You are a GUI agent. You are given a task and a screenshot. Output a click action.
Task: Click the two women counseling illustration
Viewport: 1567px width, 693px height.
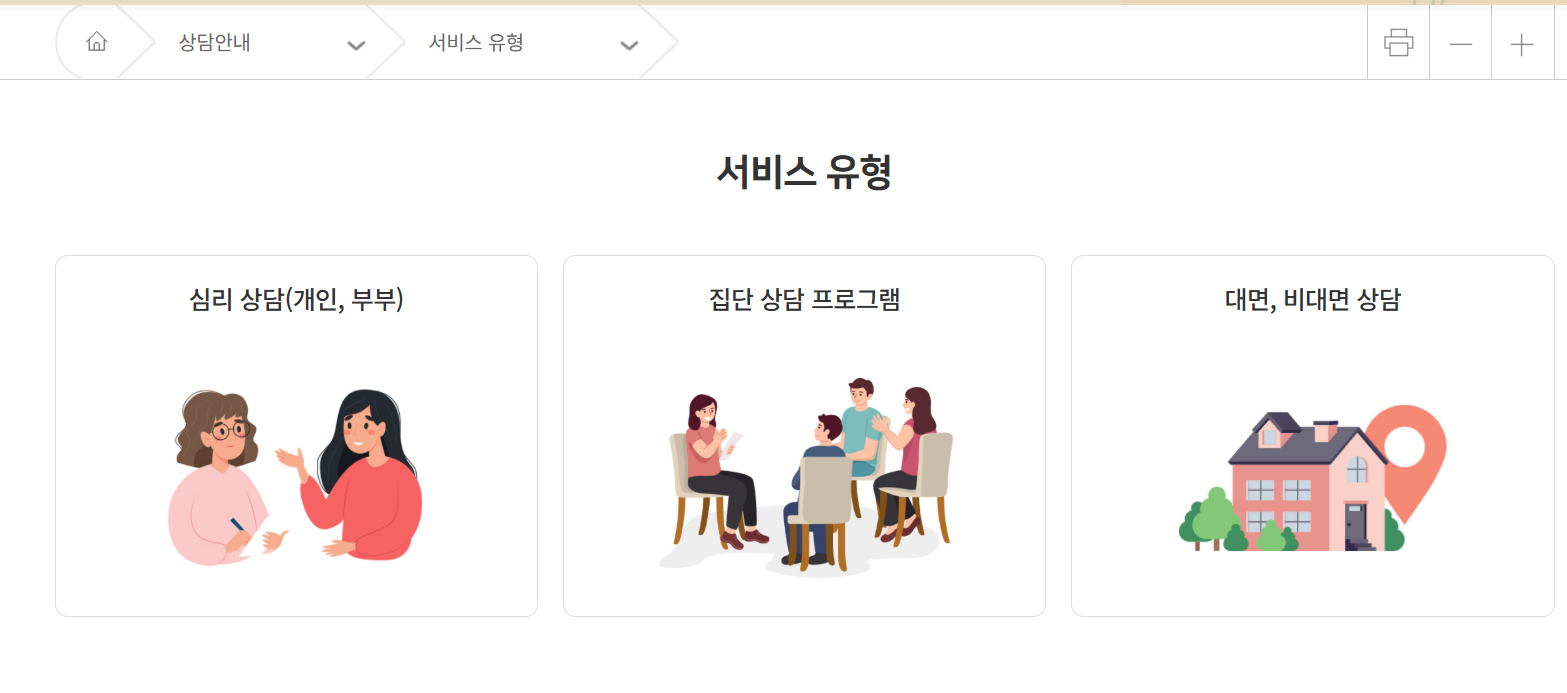point(295,477)
